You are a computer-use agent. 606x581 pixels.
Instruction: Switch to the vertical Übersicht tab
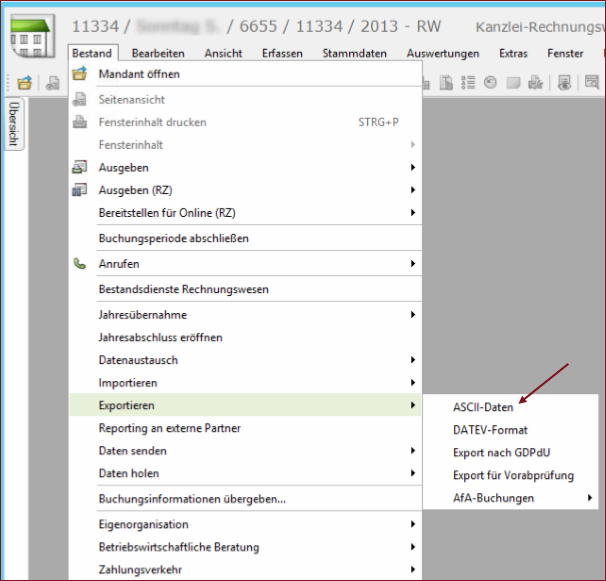[x=14, y=124]
